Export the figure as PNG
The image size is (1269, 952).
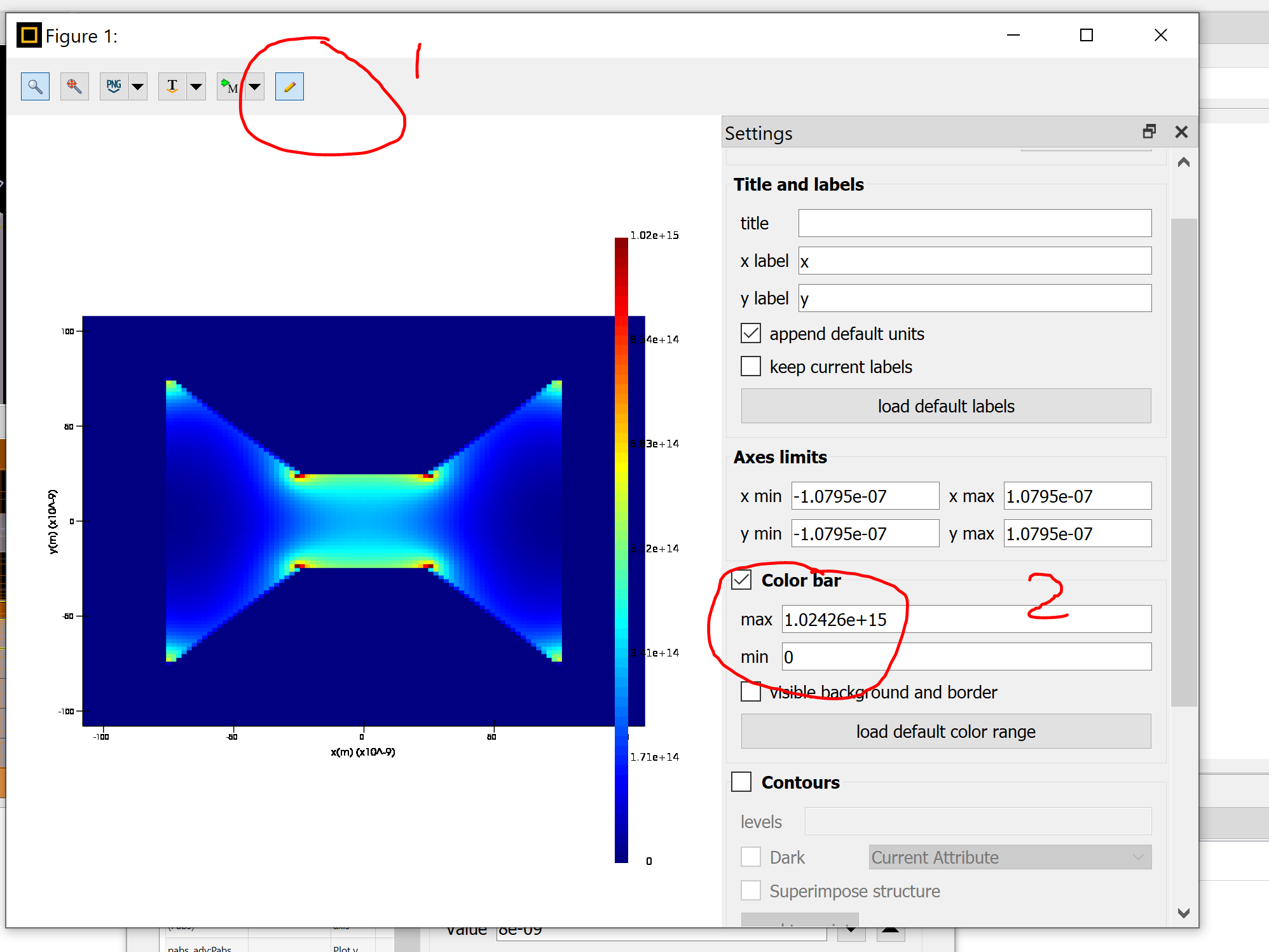(x=114, y=86)
